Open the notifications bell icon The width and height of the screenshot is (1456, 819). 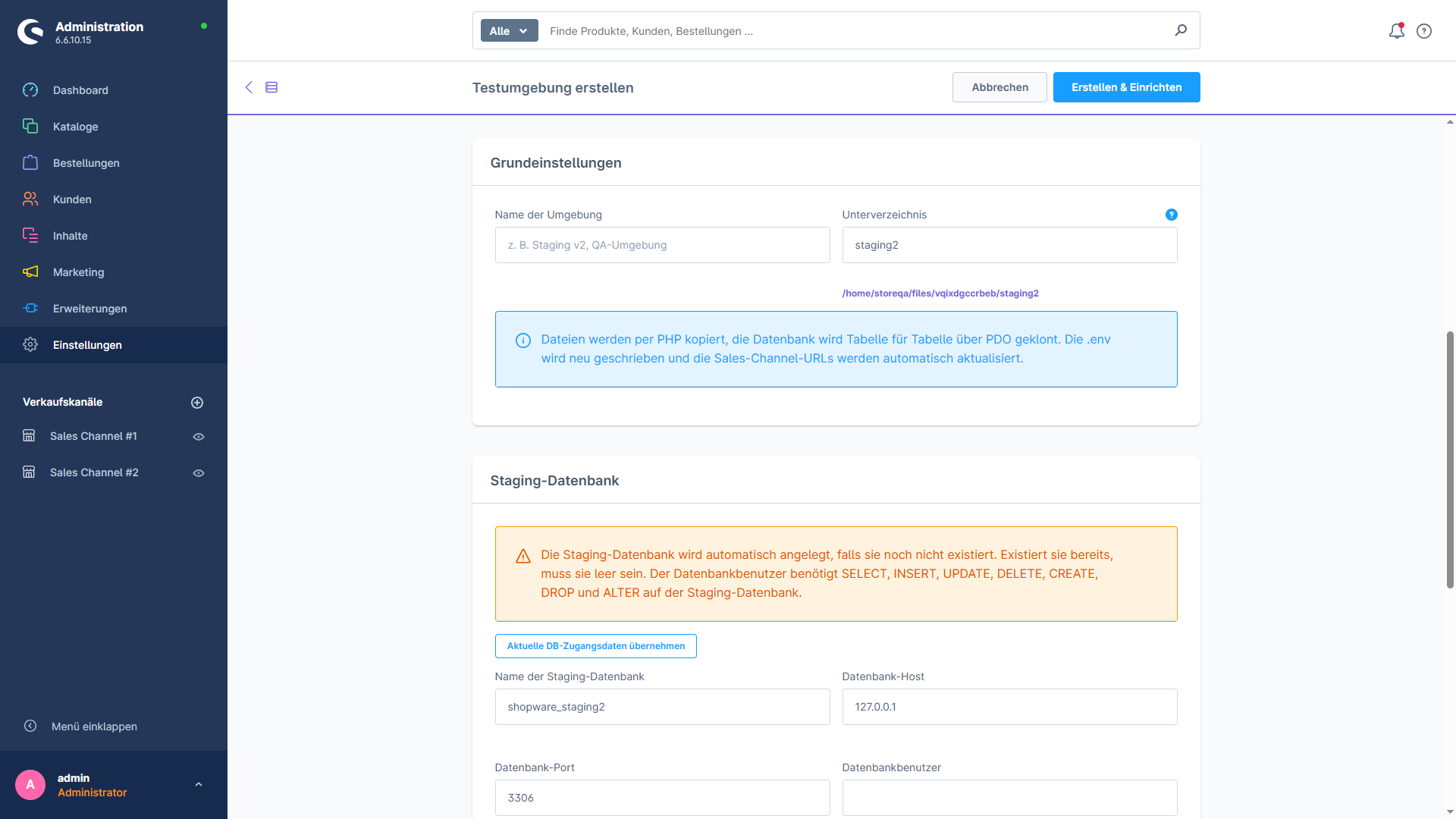pos(1396,31)
